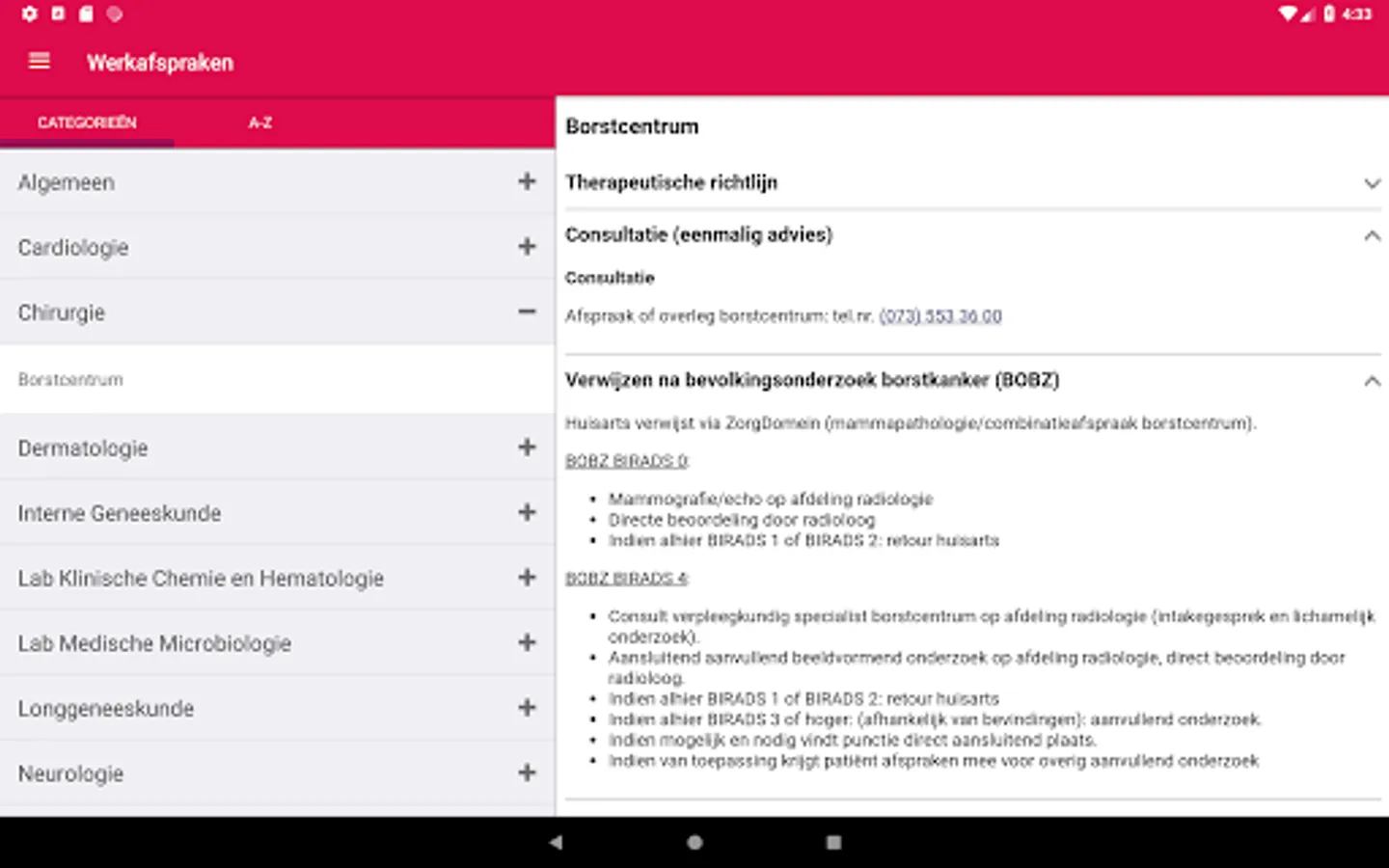Tap the Wi-Fi status icon
This screenshot has width=1389, height=868.
(1288, 14)
